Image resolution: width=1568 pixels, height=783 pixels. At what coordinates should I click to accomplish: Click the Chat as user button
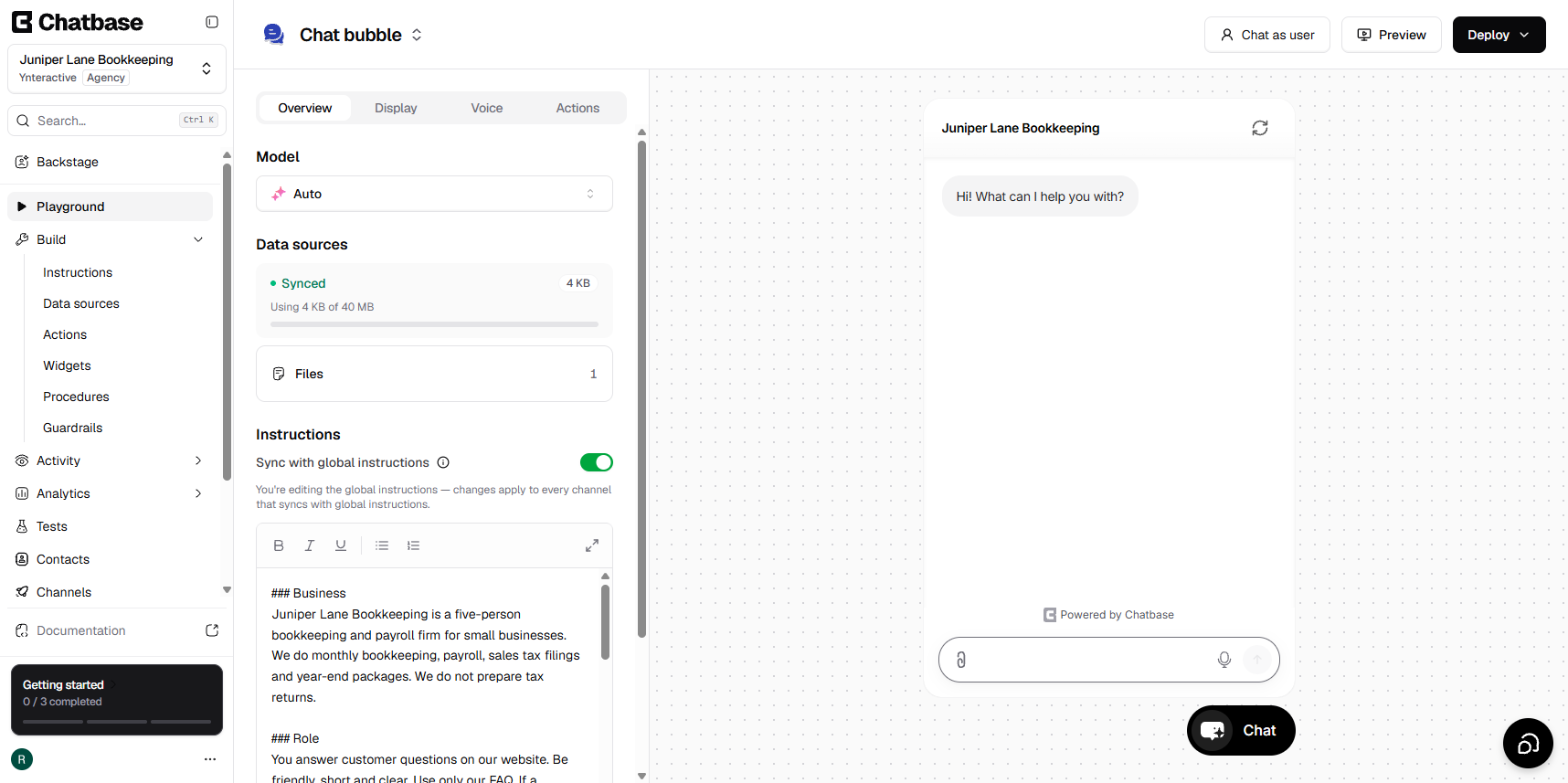pyautogui.click(x=1268, y=35)
